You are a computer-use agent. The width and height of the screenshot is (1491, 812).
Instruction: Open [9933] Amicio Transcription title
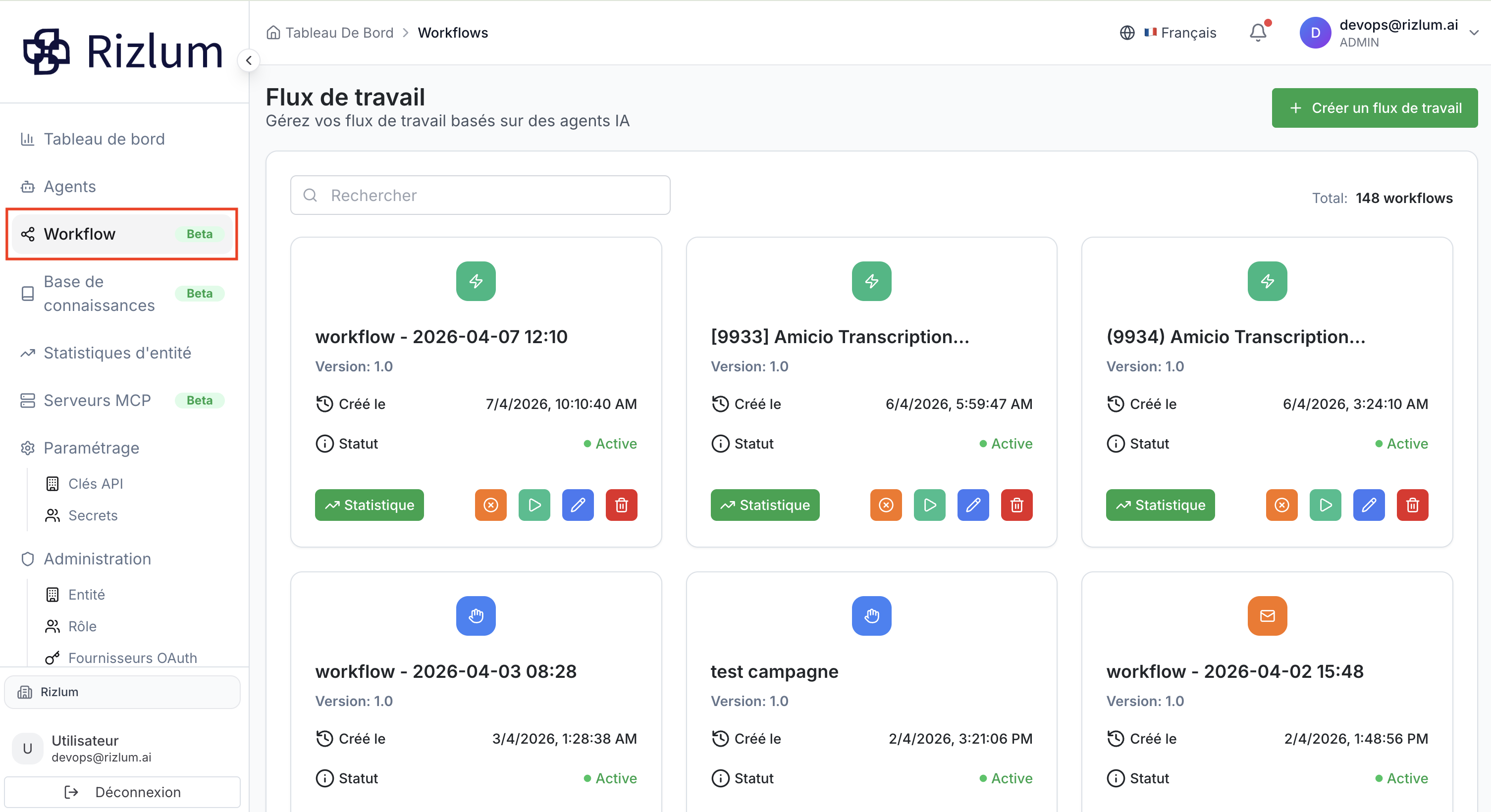[840, 337]
